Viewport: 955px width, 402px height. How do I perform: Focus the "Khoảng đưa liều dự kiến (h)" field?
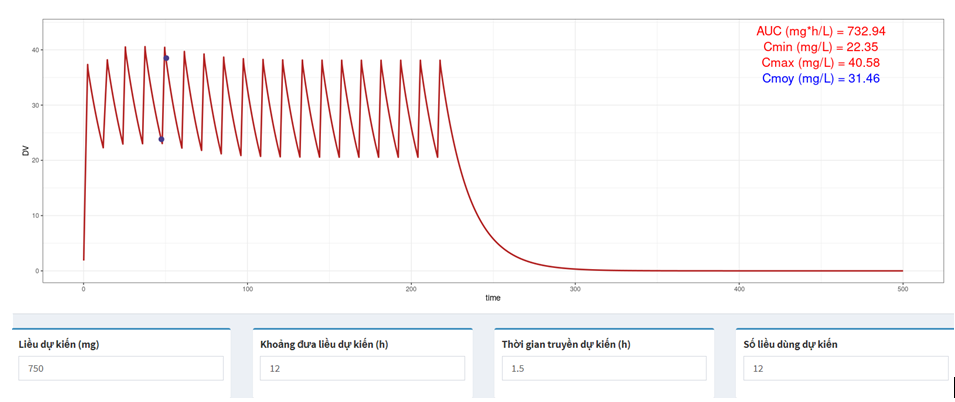tap(362, 369)
